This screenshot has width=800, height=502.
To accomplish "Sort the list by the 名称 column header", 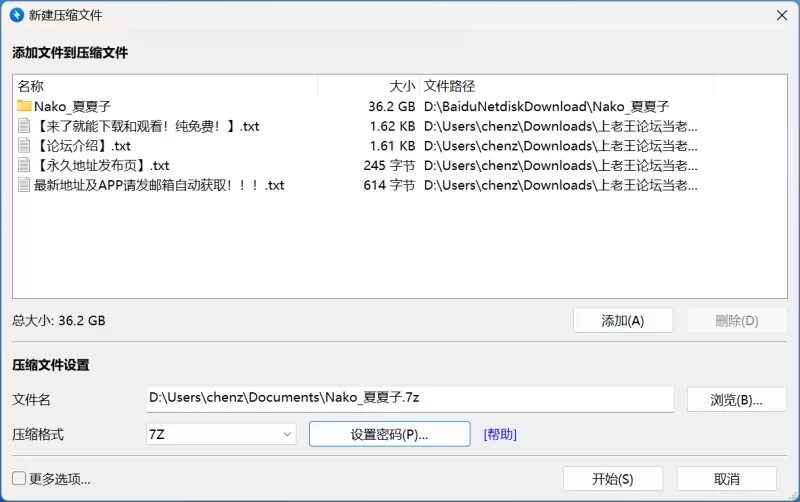I will coord(165,86).
